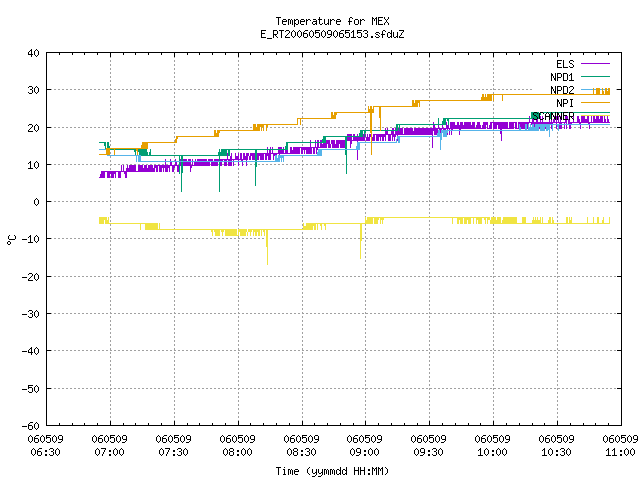
Task: Click the filename "E_RT20060509065153.sfduZ" subtitle
Action: tap(332, 34)
